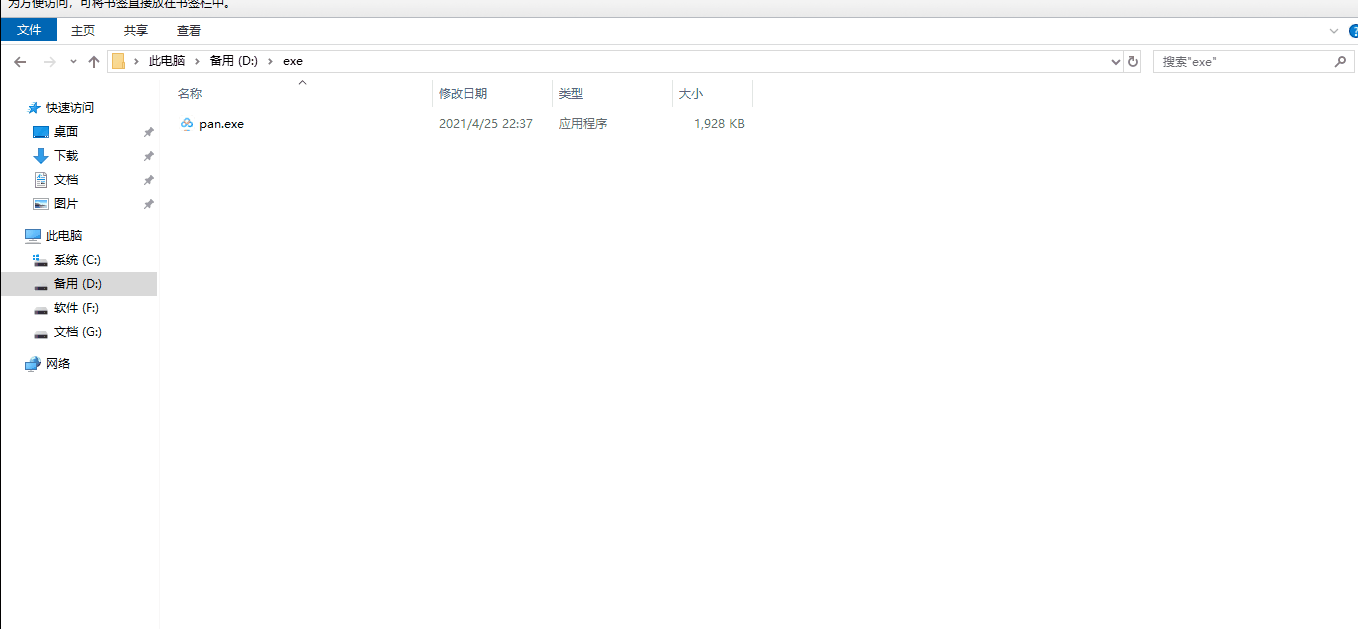This screenshot has width=1358, height=629.
Task: Go up one folder level
Action: click(x=94, y=62)
